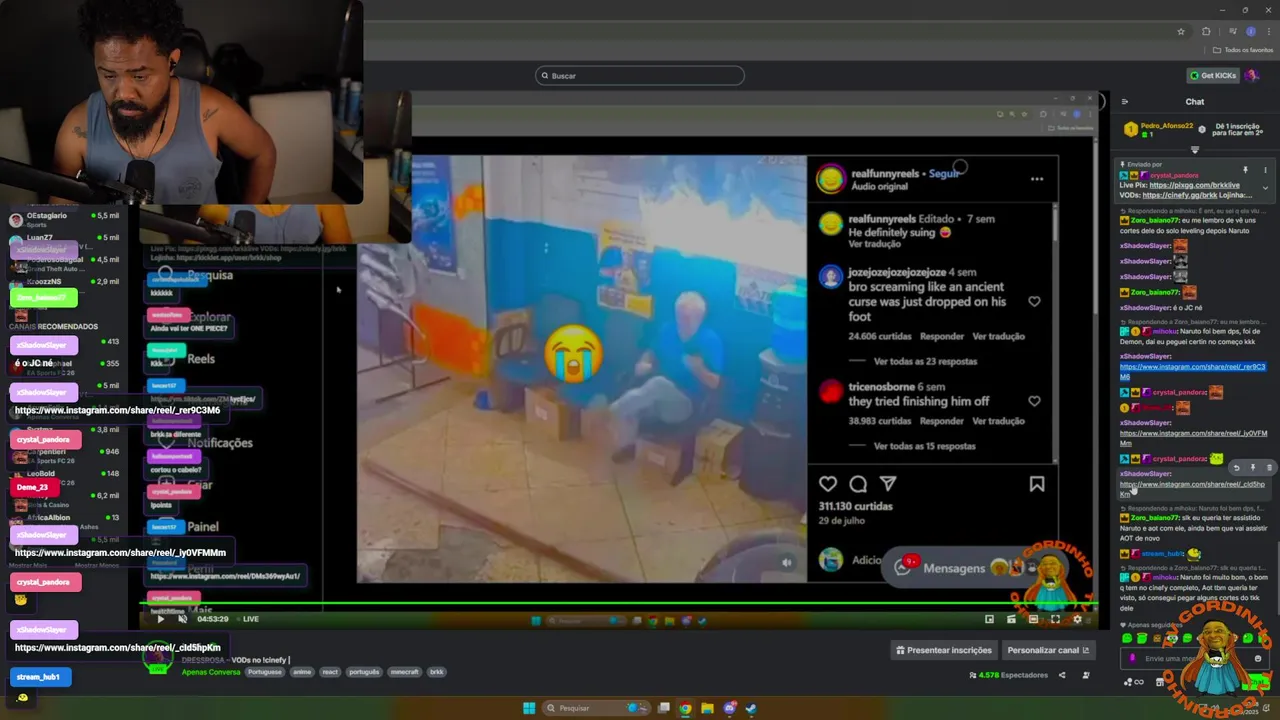1280x720 pixels.
Task: Click Ver tradução under realfunnyreels caption
Action: tap(875, 244)
